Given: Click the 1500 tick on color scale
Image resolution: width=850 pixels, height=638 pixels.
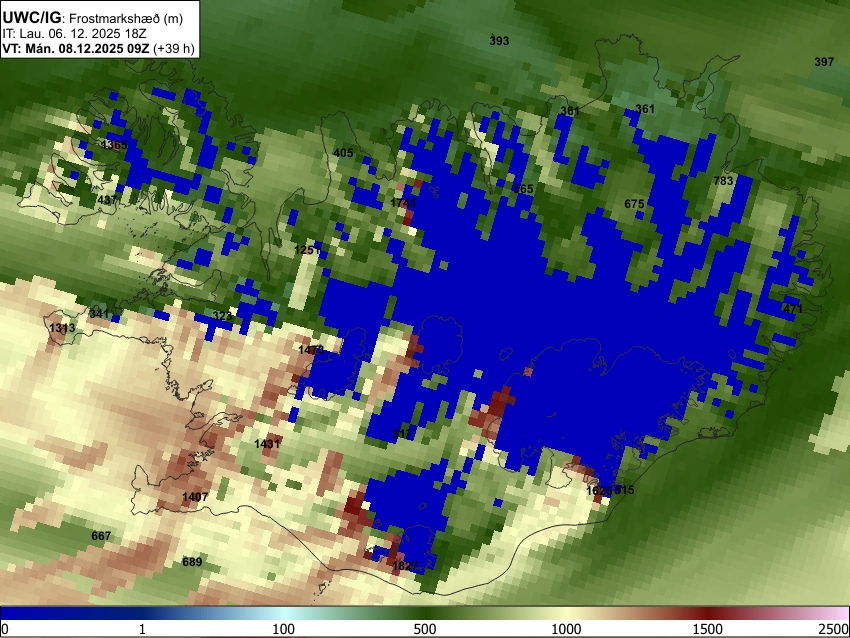Looking at the screenshot, I should (708, 629).
